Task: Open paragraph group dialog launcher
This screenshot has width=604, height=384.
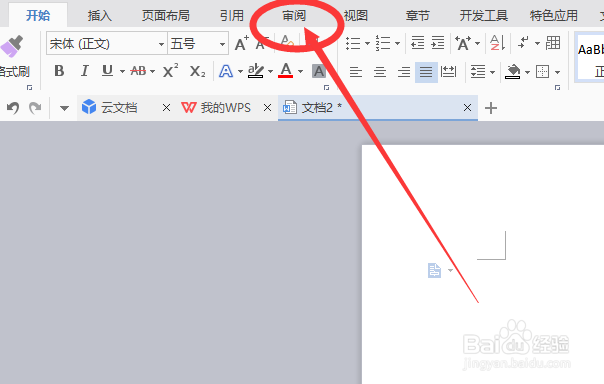Action: click(557, 88)
